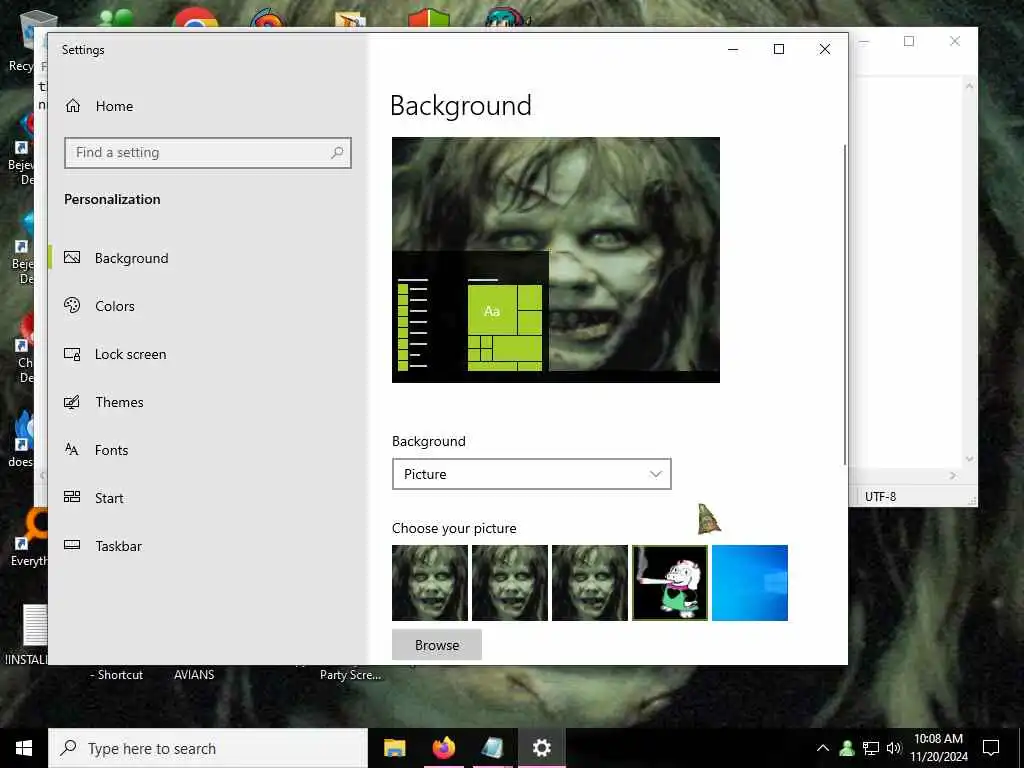Select the smoking goat cartoon picture thumbnail

(669, 583)
